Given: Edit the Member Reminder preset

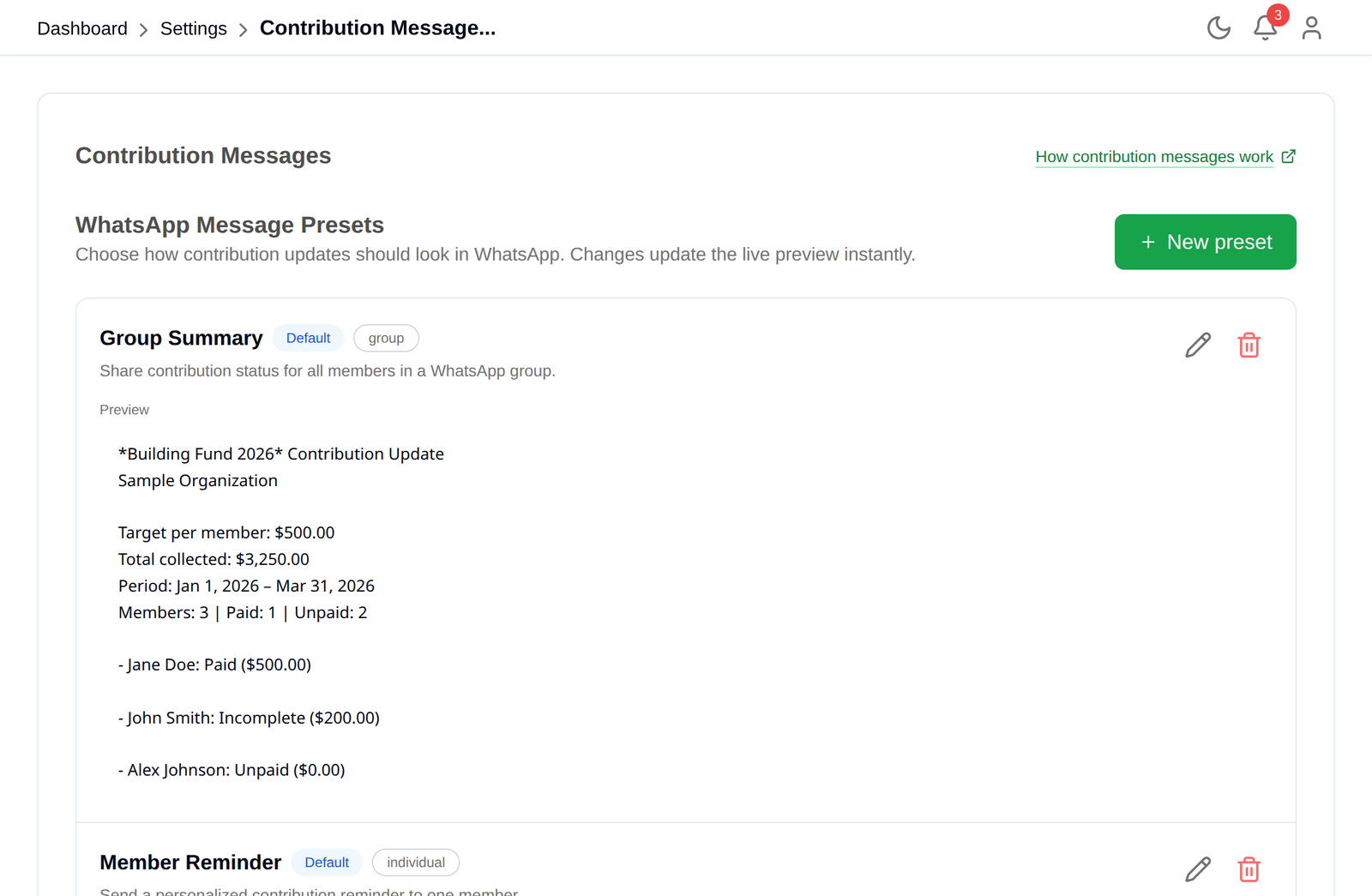Looking at the screenshot, I should point(1198,869).
